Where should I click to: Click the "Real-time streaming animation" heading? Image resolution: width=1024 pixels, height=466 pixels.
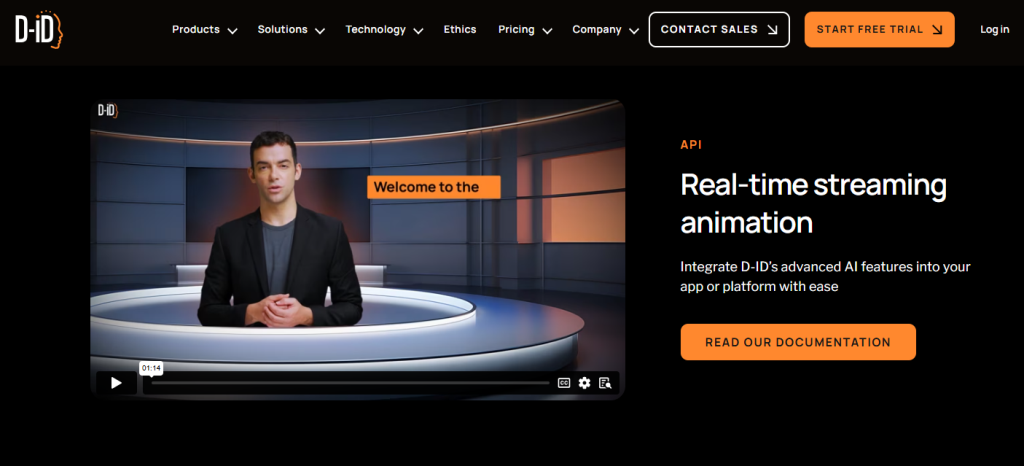click(813, 202)
